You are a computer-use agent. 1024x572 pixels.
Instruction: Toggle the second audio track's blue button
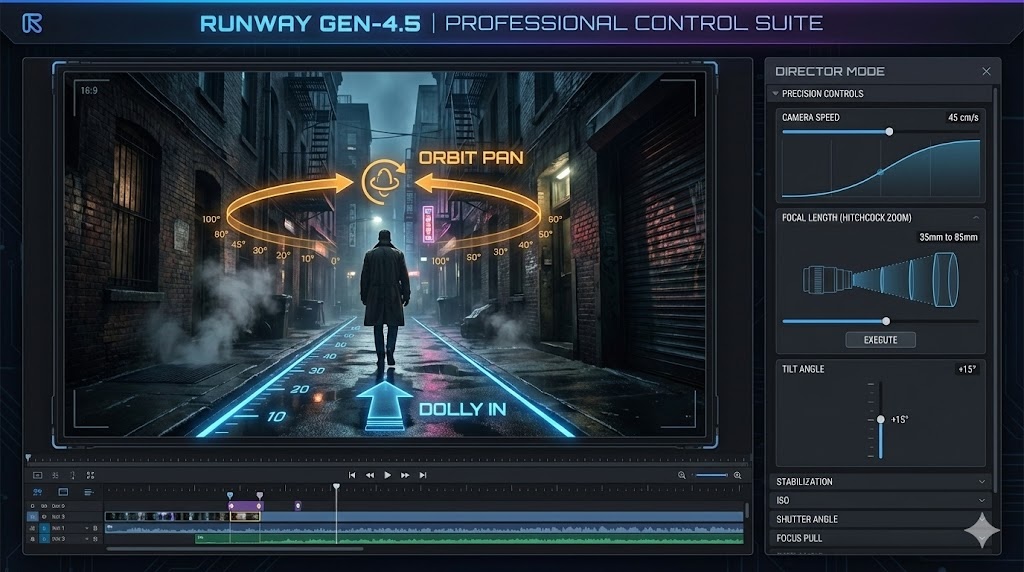[x=44, y=539]
